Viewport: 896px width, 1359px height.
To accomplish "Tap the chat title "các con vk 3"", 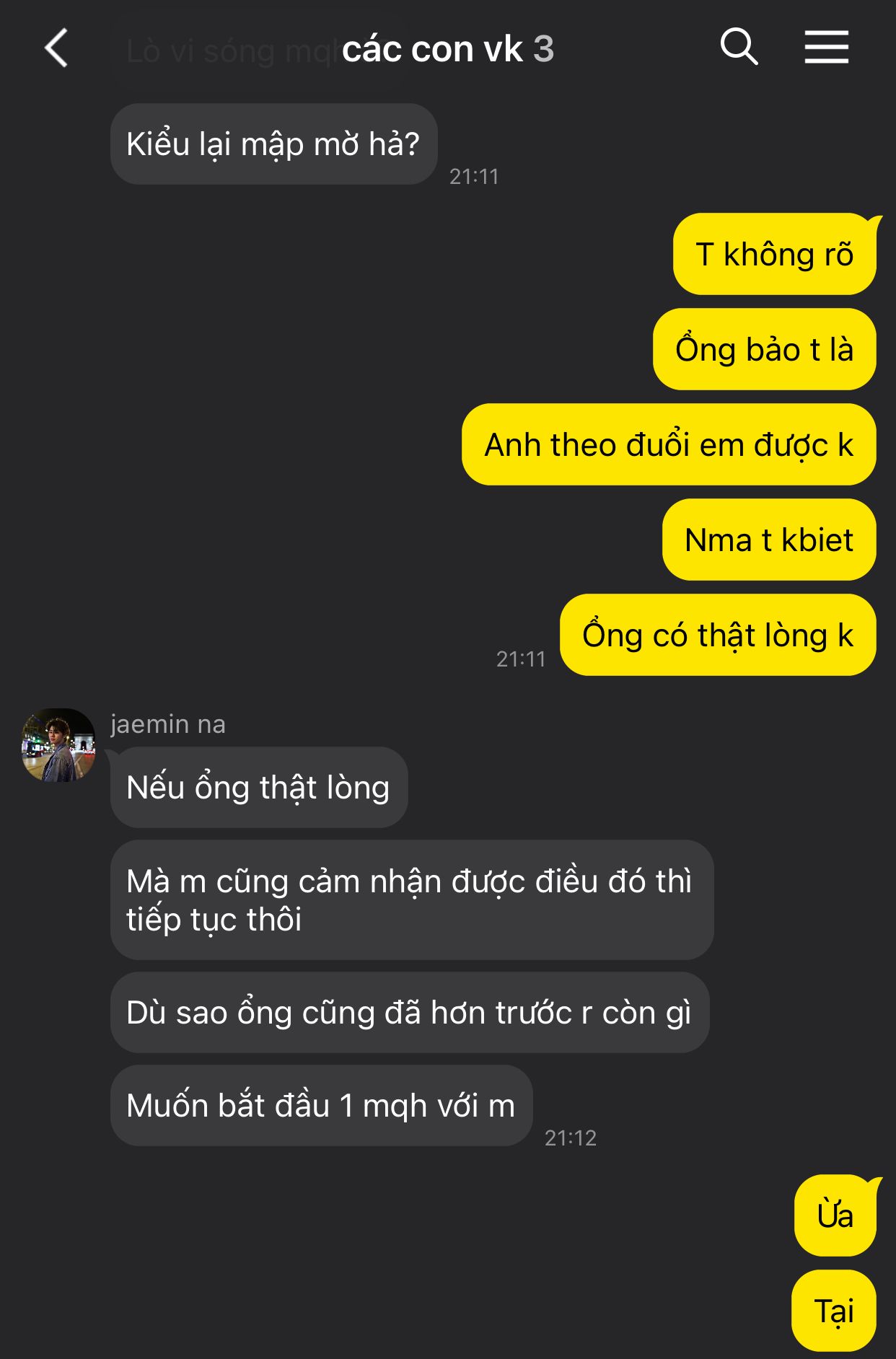I will [447, 49].
